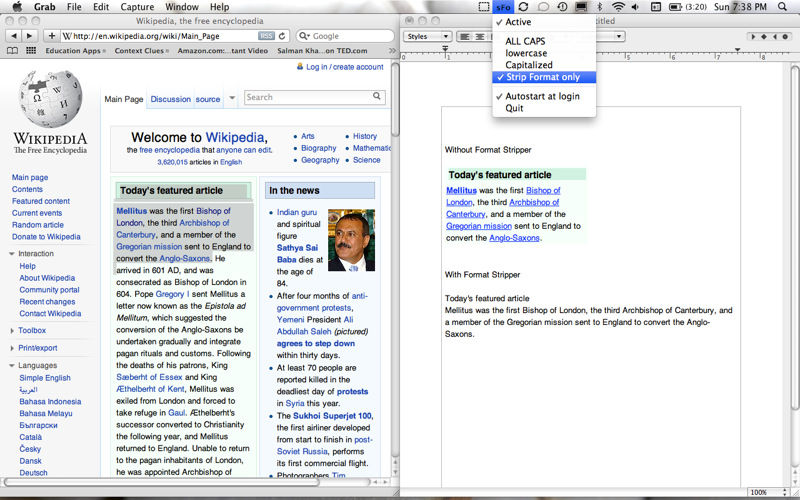The height and width of the screenshot is (500, 800).
Task: Click Safari vertical scrollbar thumb
Action: [395, 99]
